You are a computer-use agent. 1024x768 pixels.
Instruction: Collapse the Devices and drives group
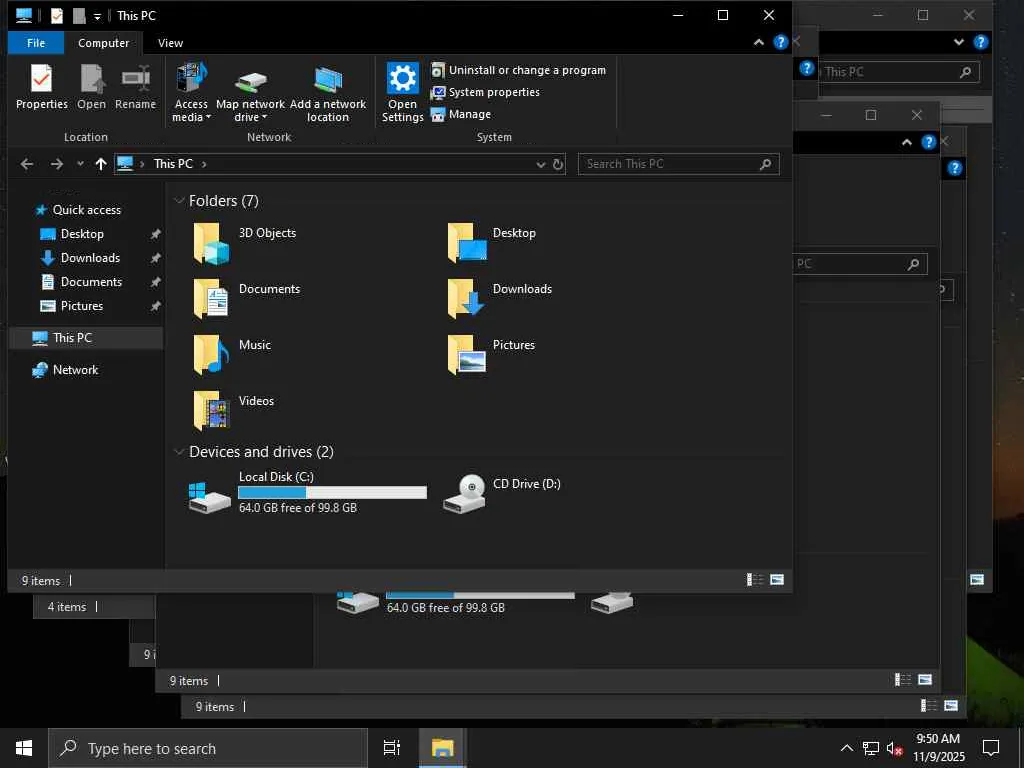(x=180, y=451)
